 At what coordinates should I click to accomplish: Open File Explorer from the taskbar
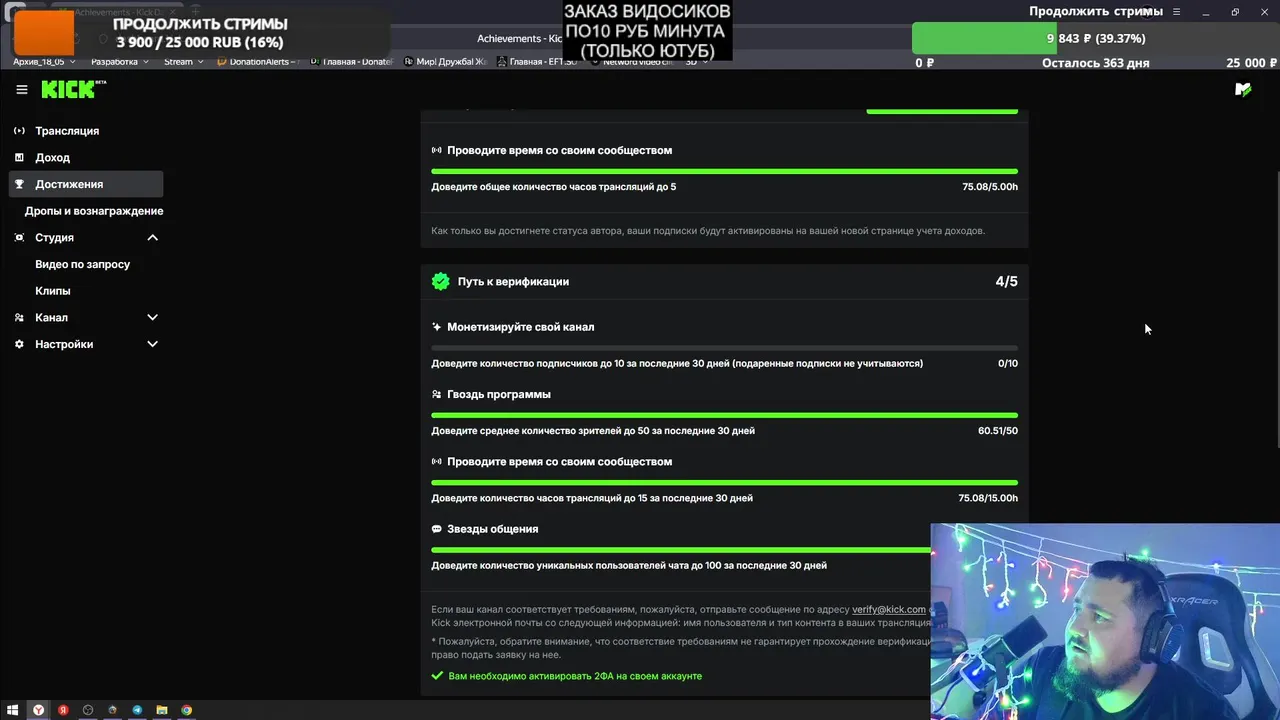point(162,710)
